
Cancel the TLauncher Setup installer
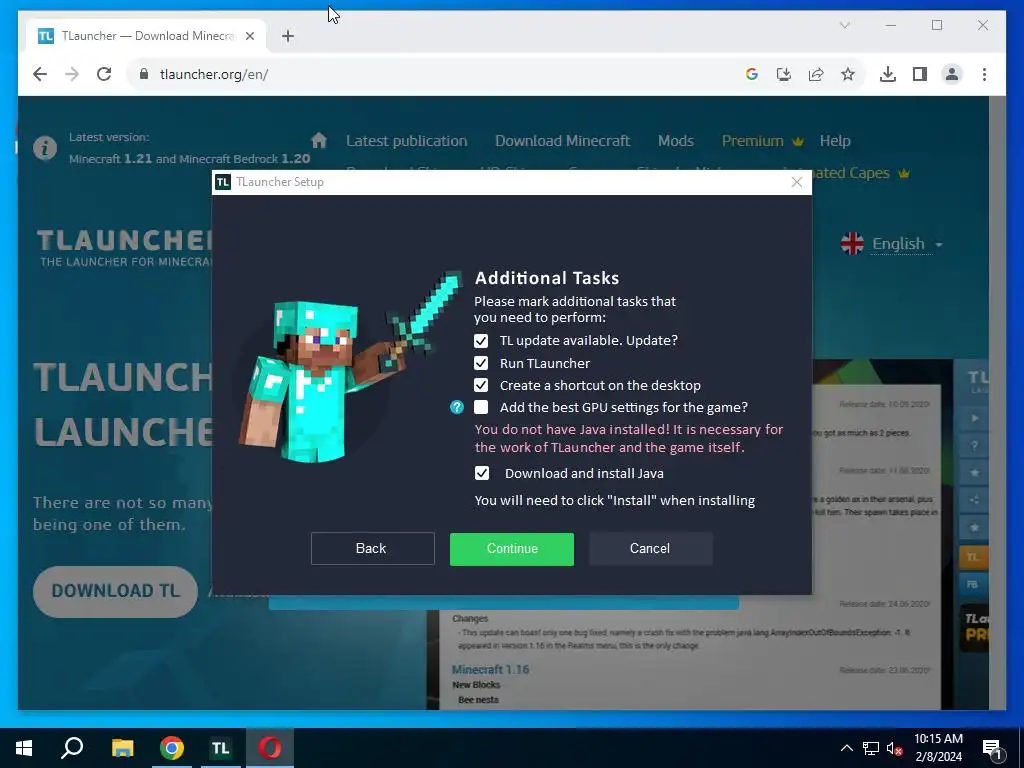[x=650, y=549]
